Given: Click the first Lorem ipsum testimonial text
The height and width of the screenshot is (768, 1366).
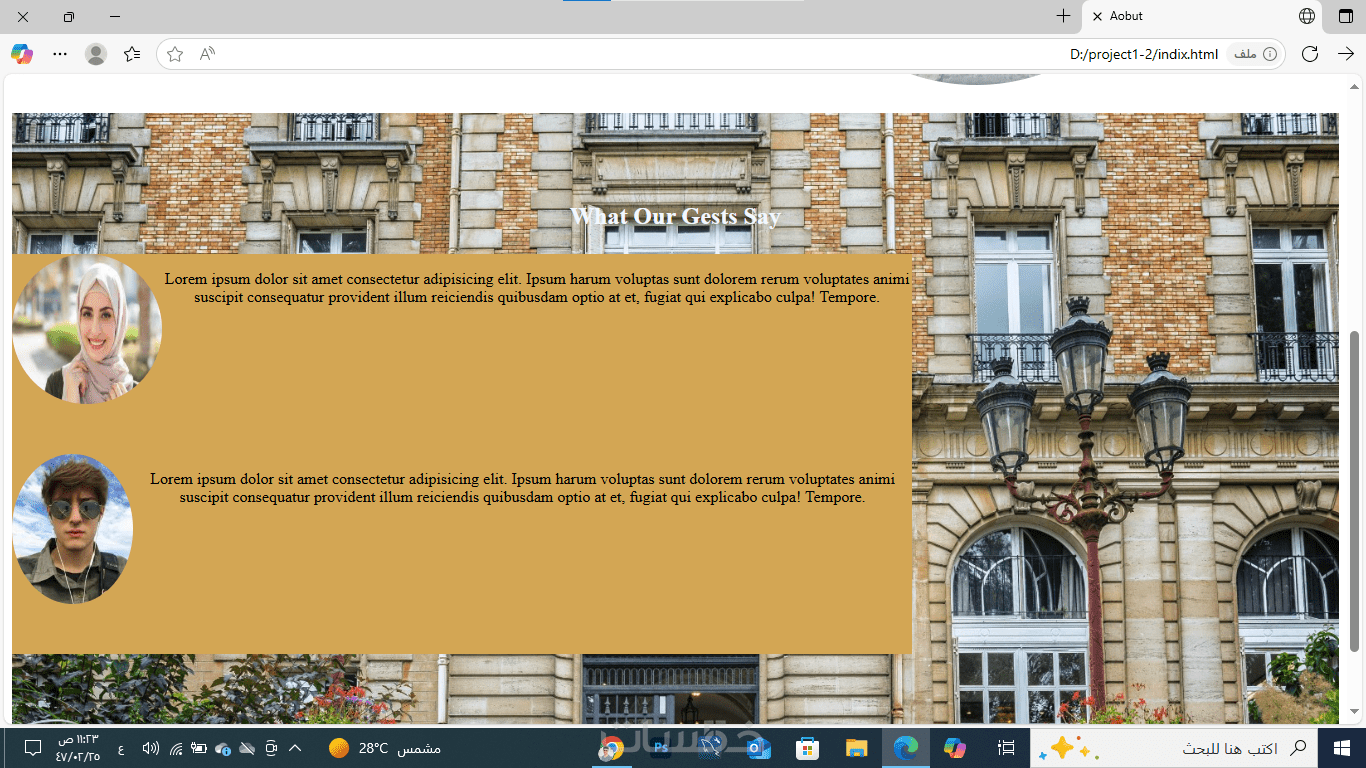Looking at the screenshot, I should 537,288.
